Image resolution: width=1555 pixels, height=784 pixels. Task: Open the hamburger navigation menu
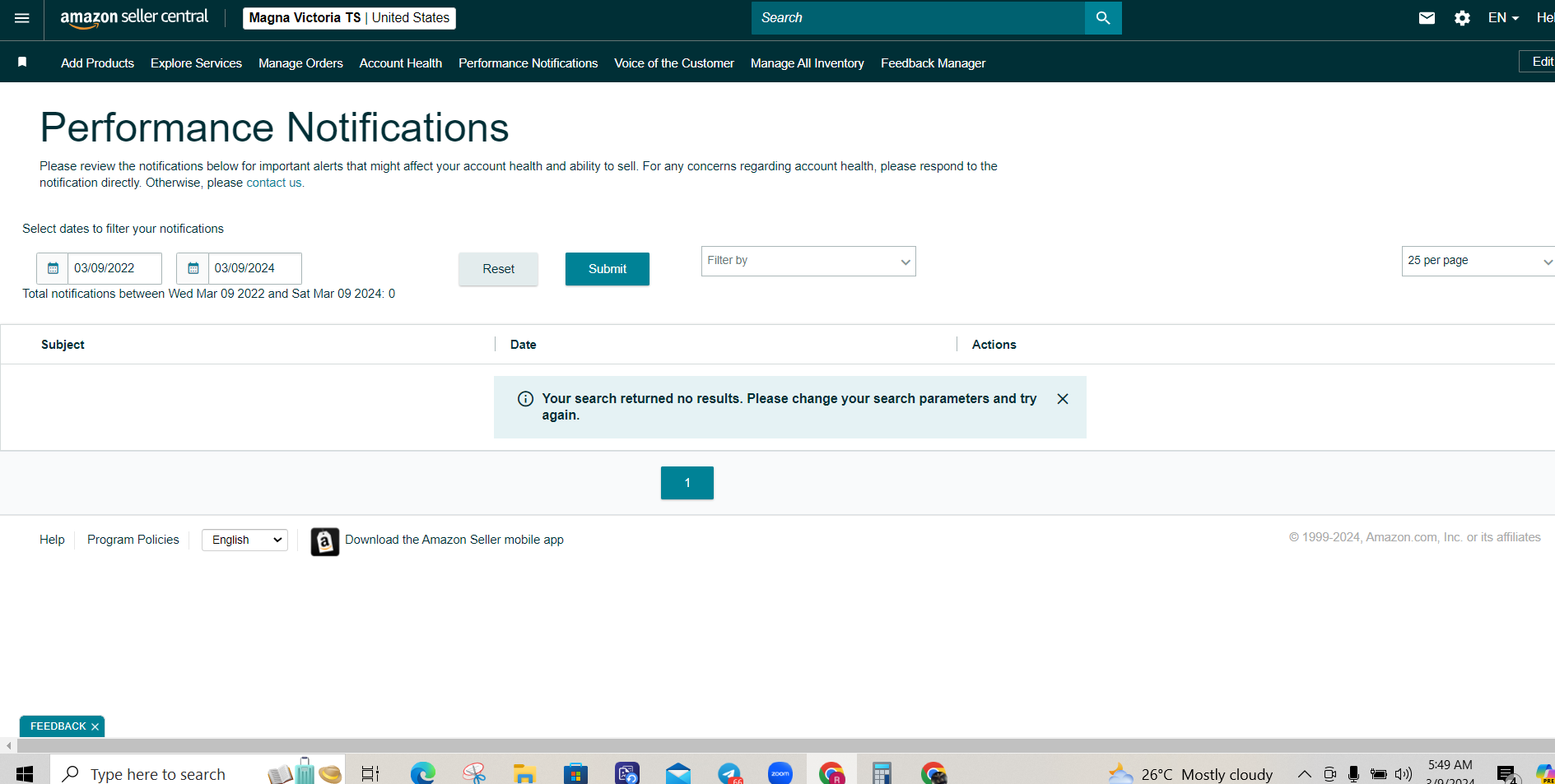[x=22, y=18]
